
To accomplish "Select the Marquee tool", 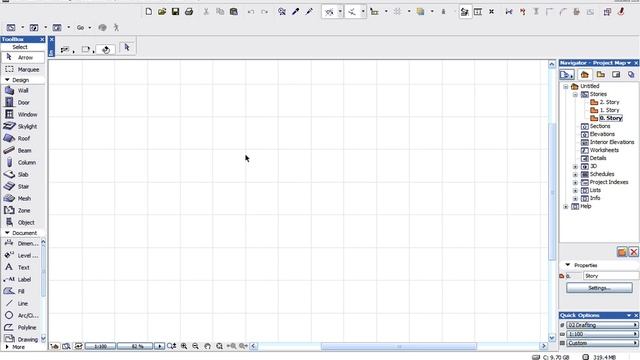I will click(x=23, y=69).
